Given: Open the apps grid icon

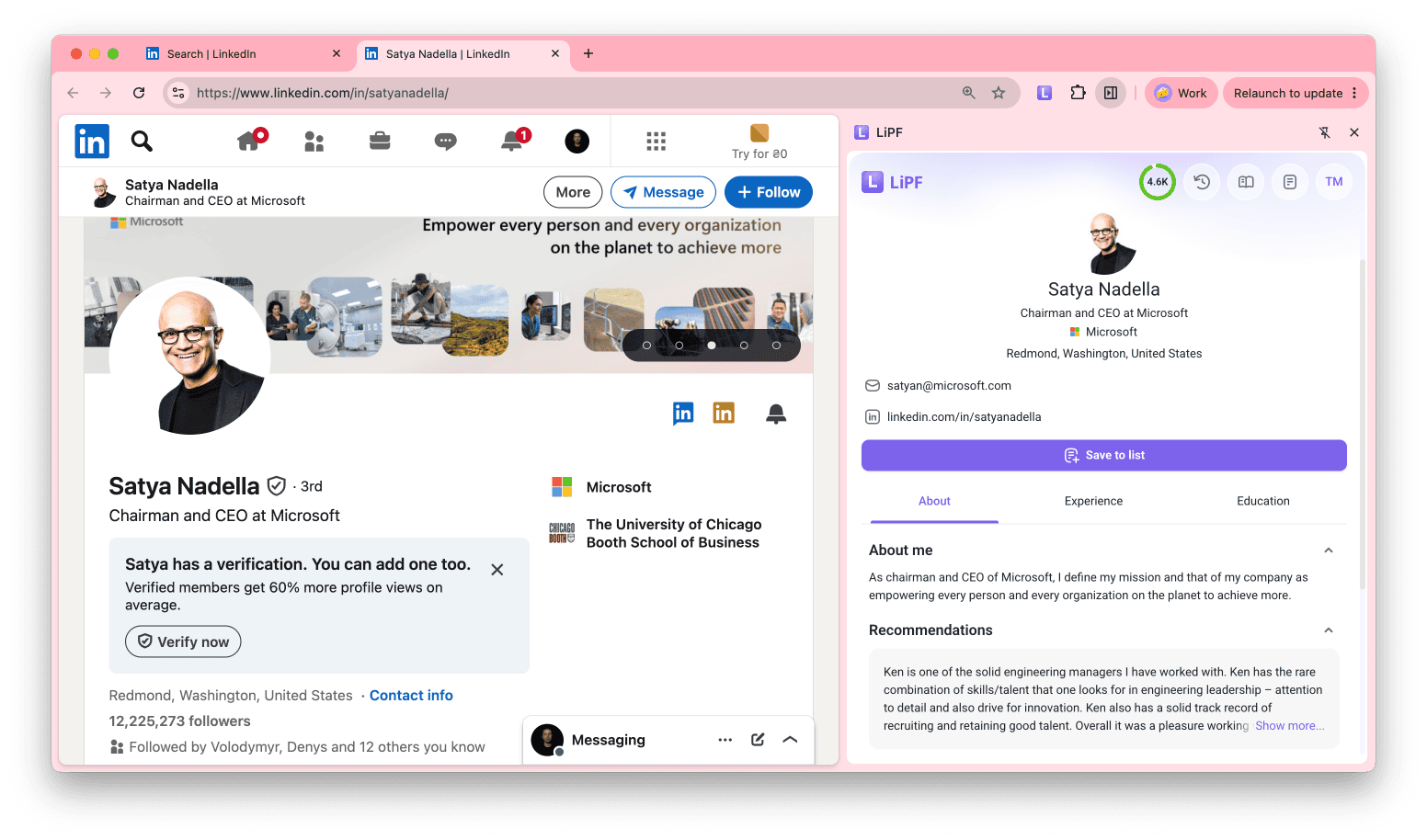Looking at the screenshot, I should 656,141.
